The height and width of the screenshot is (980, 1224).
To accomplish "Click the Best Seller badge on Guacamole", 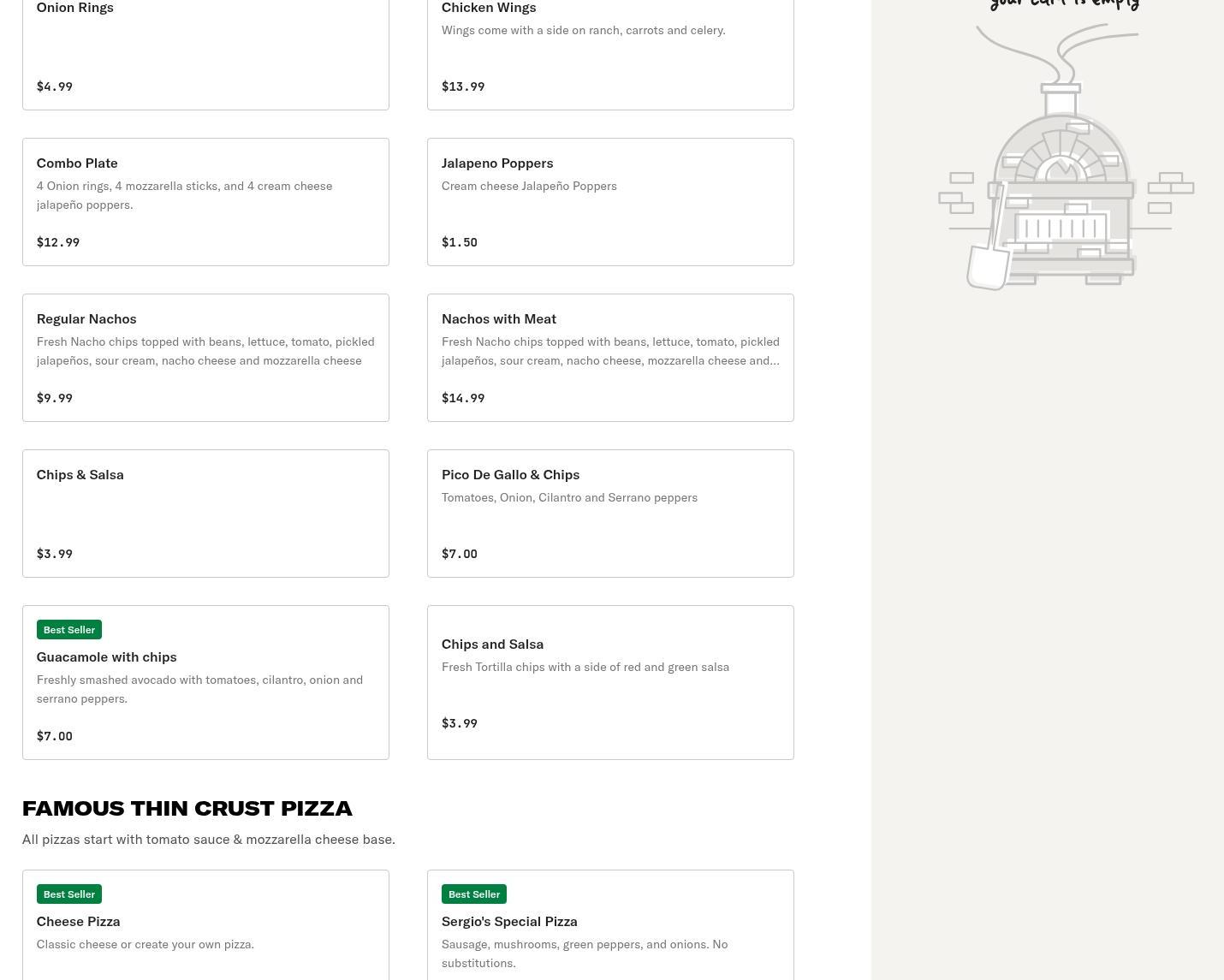I will coord(69,630).
